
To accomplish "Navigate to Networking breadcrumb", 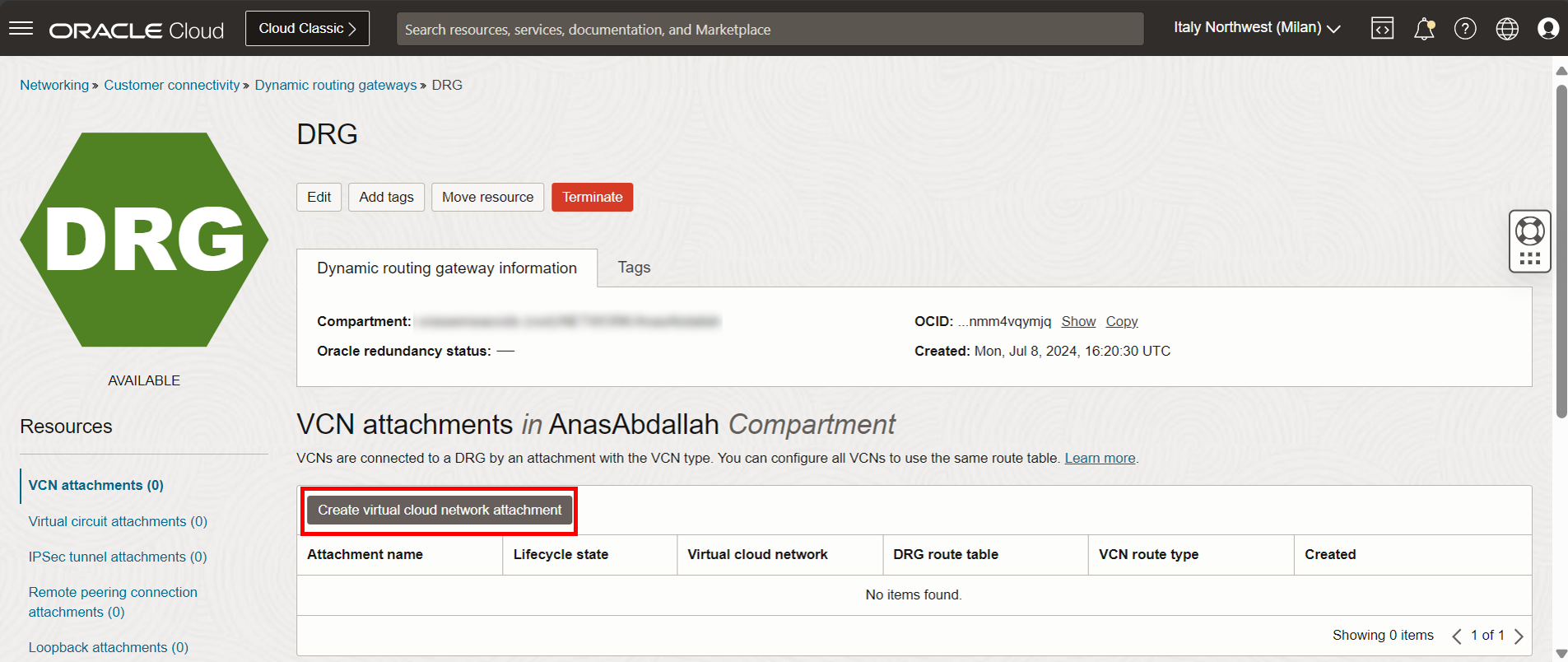I will (54, 85).
